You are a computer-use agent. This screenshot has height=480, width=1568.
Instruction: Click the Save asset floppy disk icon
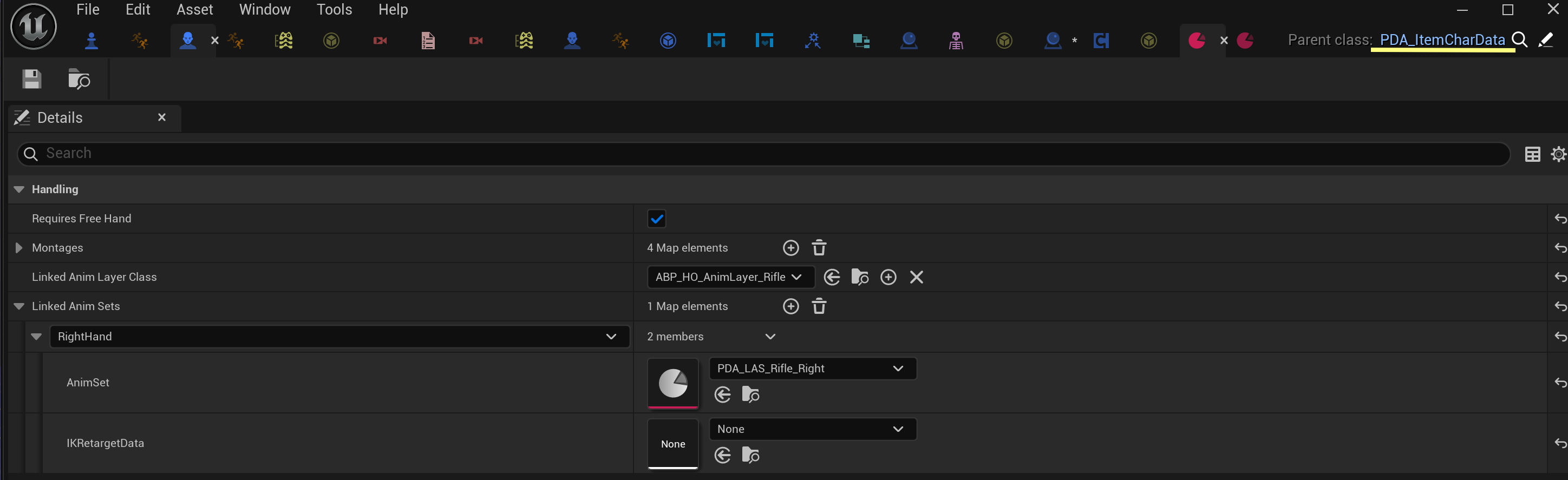coord(31,79)
